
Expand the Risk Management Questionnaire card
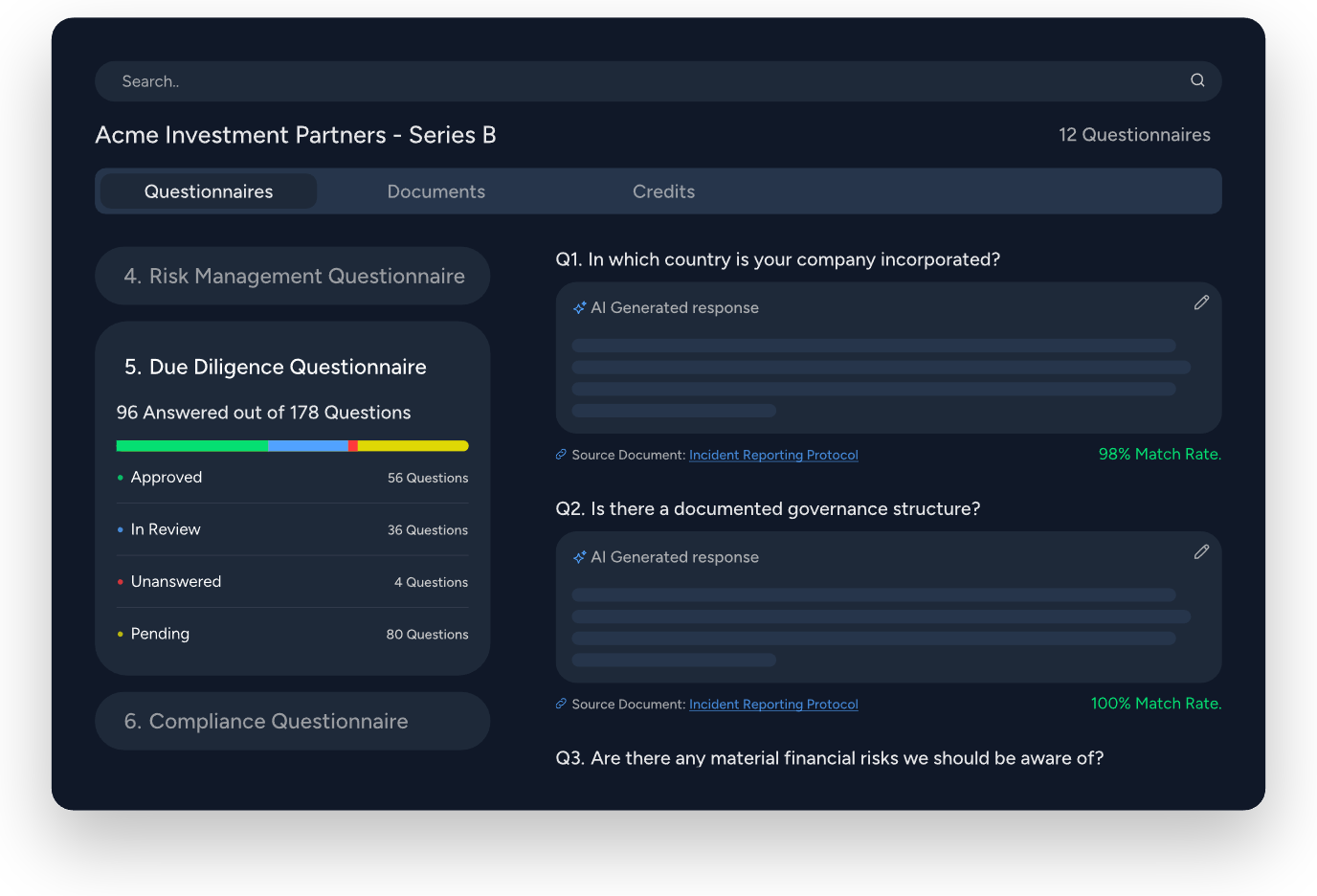pos(293,277)
